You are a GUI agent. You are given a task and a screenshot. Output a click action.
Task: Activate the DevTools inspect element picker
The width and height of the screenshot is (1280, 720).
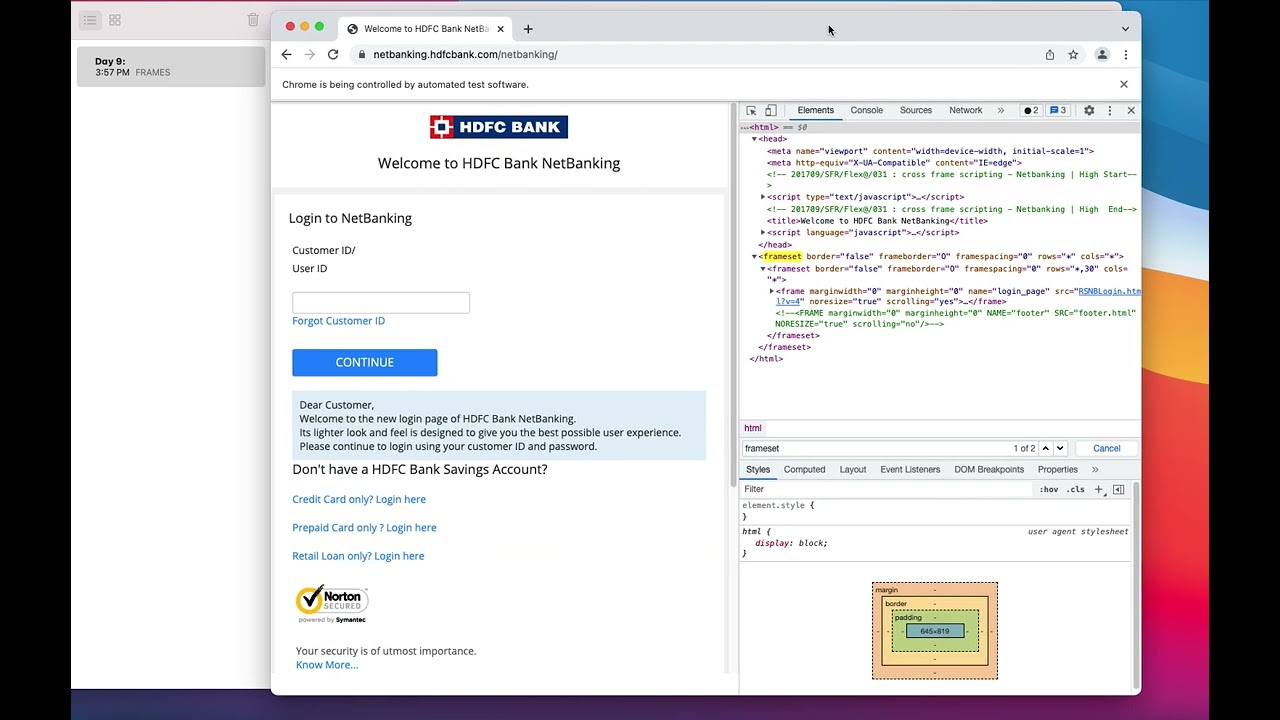[751, 111]
